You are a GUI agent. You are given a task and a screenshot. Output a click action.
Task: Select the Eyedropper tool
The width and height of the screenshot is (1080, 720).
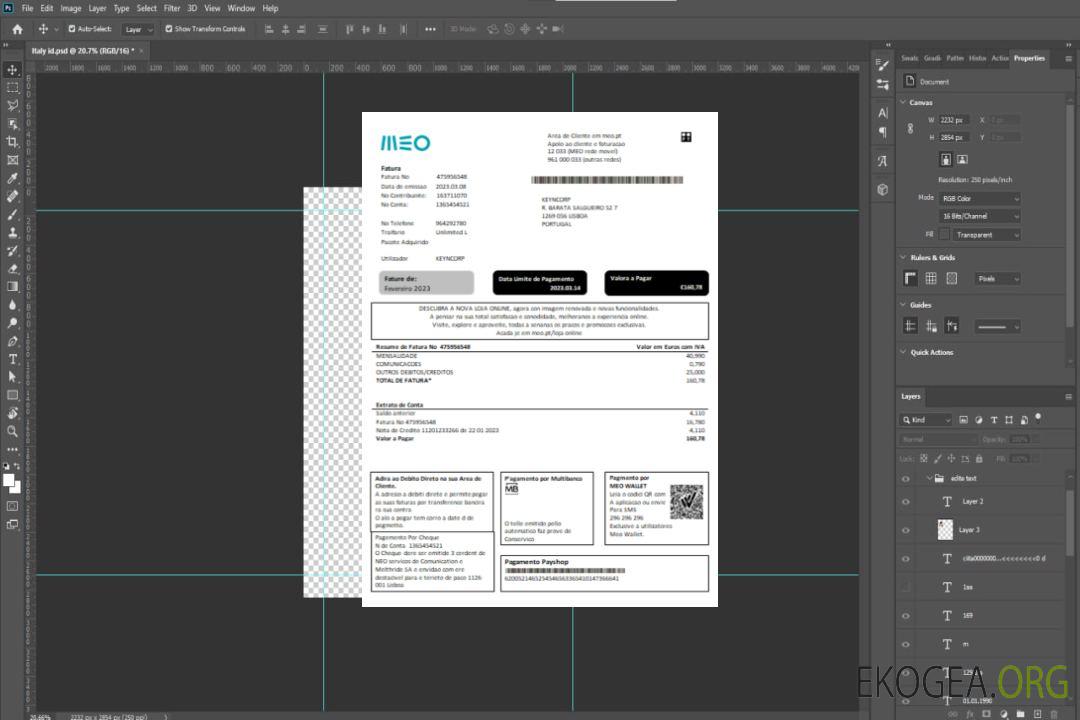tap(13, 178)
